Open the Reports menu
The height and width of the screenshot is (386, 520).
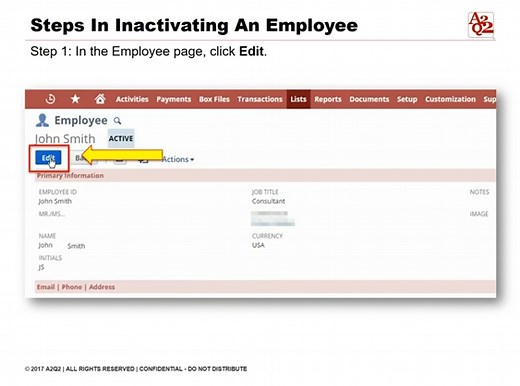click(x=328, y=99)
